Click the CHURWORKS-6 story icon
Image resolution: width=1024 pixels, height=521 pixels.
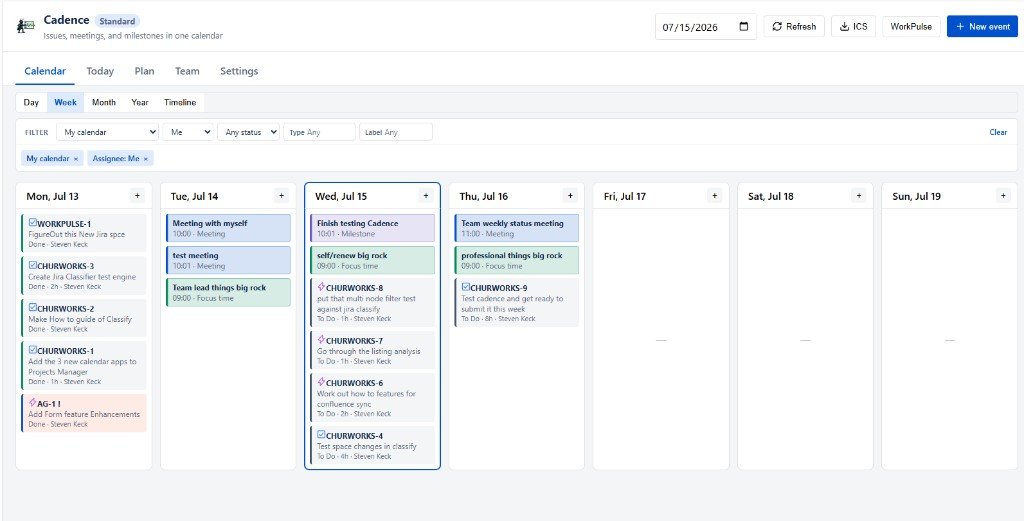click(321, 382)
